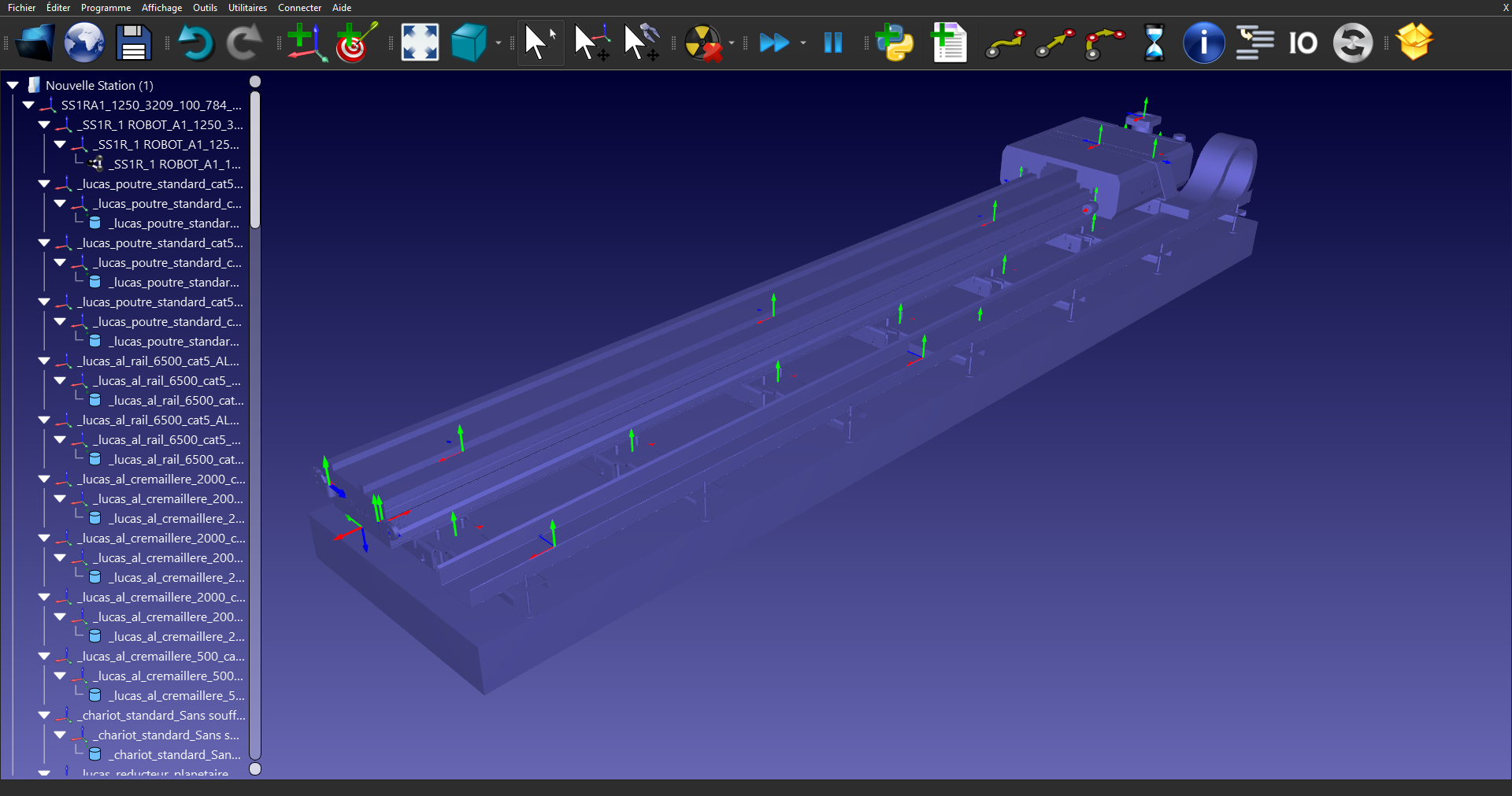Enable fast simulation double-arrow button
Viewport: 1512px width, 796px height.
[x=774, y=43]
